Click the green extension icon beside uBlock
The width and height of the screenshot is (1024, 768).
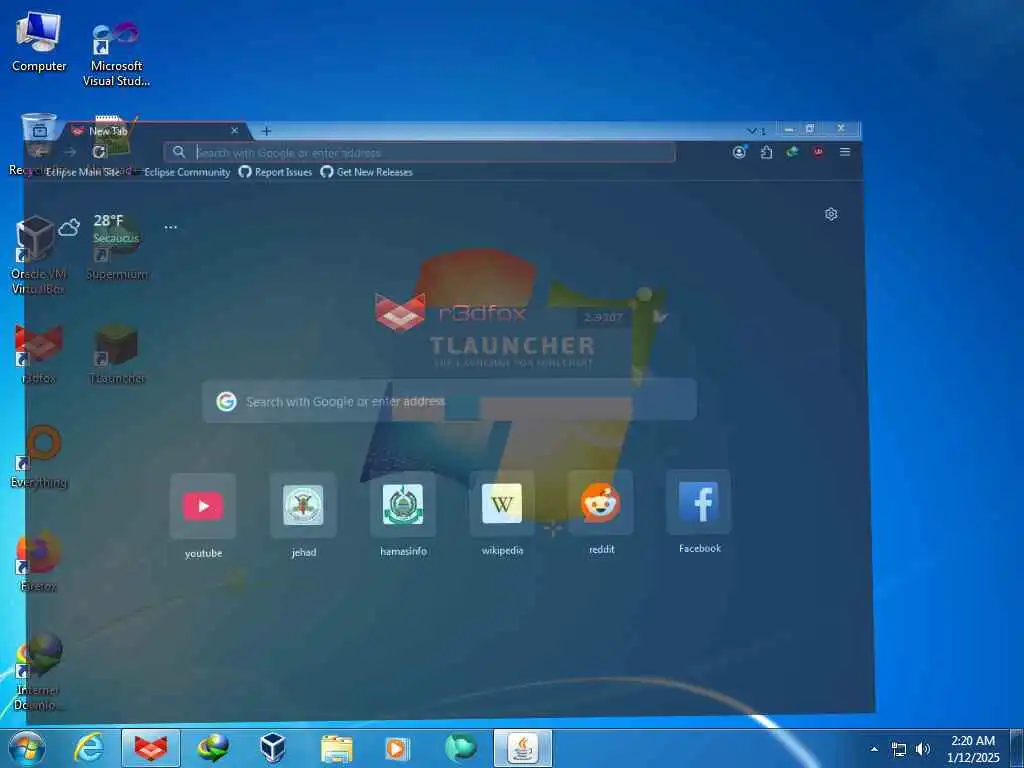point(792,152)
